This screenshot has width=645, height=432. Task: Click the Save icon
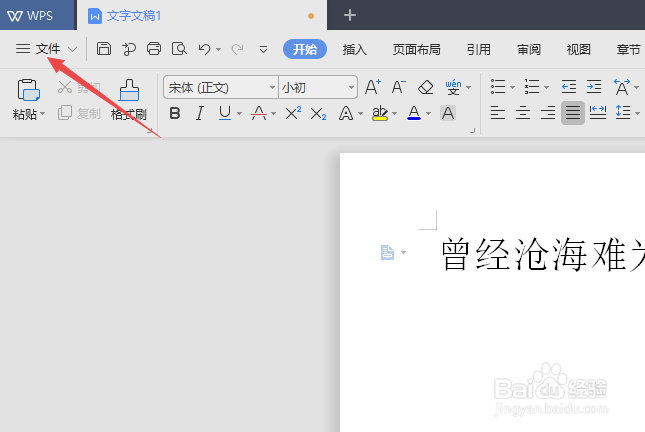click(104, 49)
